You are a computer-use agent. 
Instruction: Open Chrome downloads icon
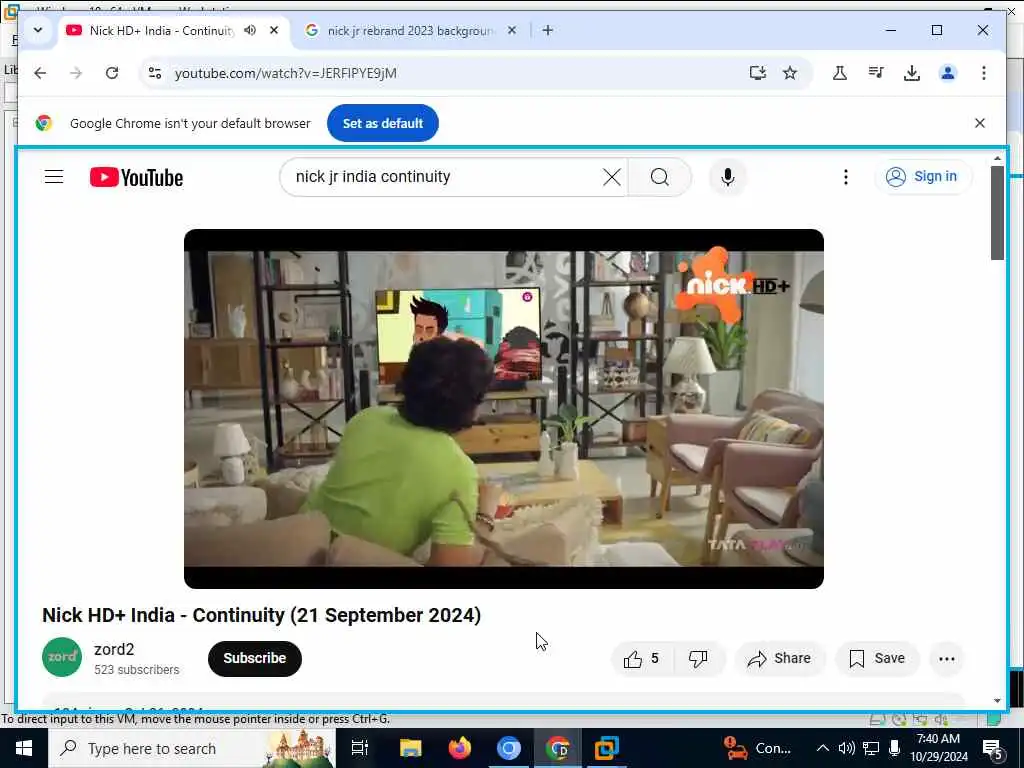click(912, 73)
